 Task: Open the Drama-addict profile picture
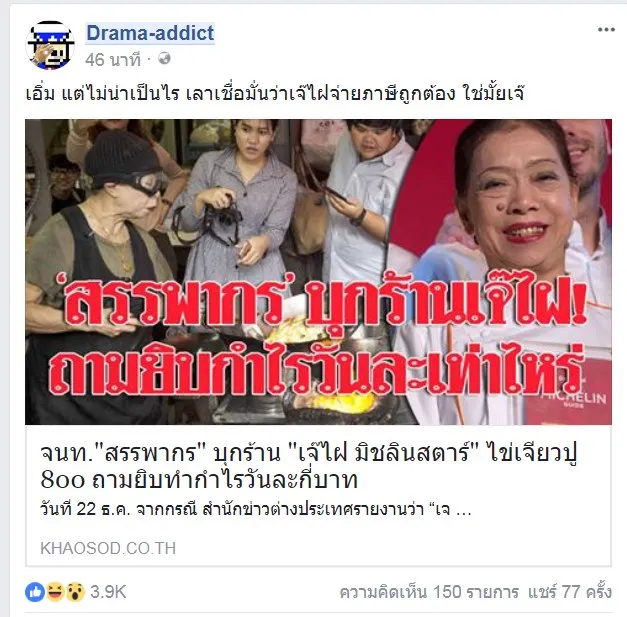click(x=50, y=45)
